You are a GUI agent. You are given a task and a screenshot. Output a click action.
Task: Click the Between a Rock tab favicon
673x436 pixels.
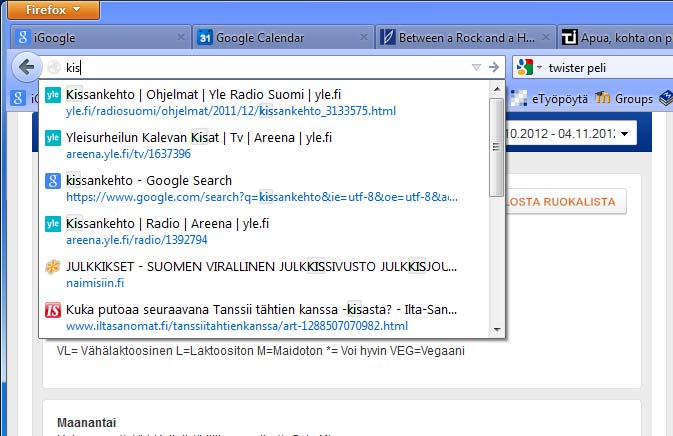pyautogui.click(x=387, y=37)
